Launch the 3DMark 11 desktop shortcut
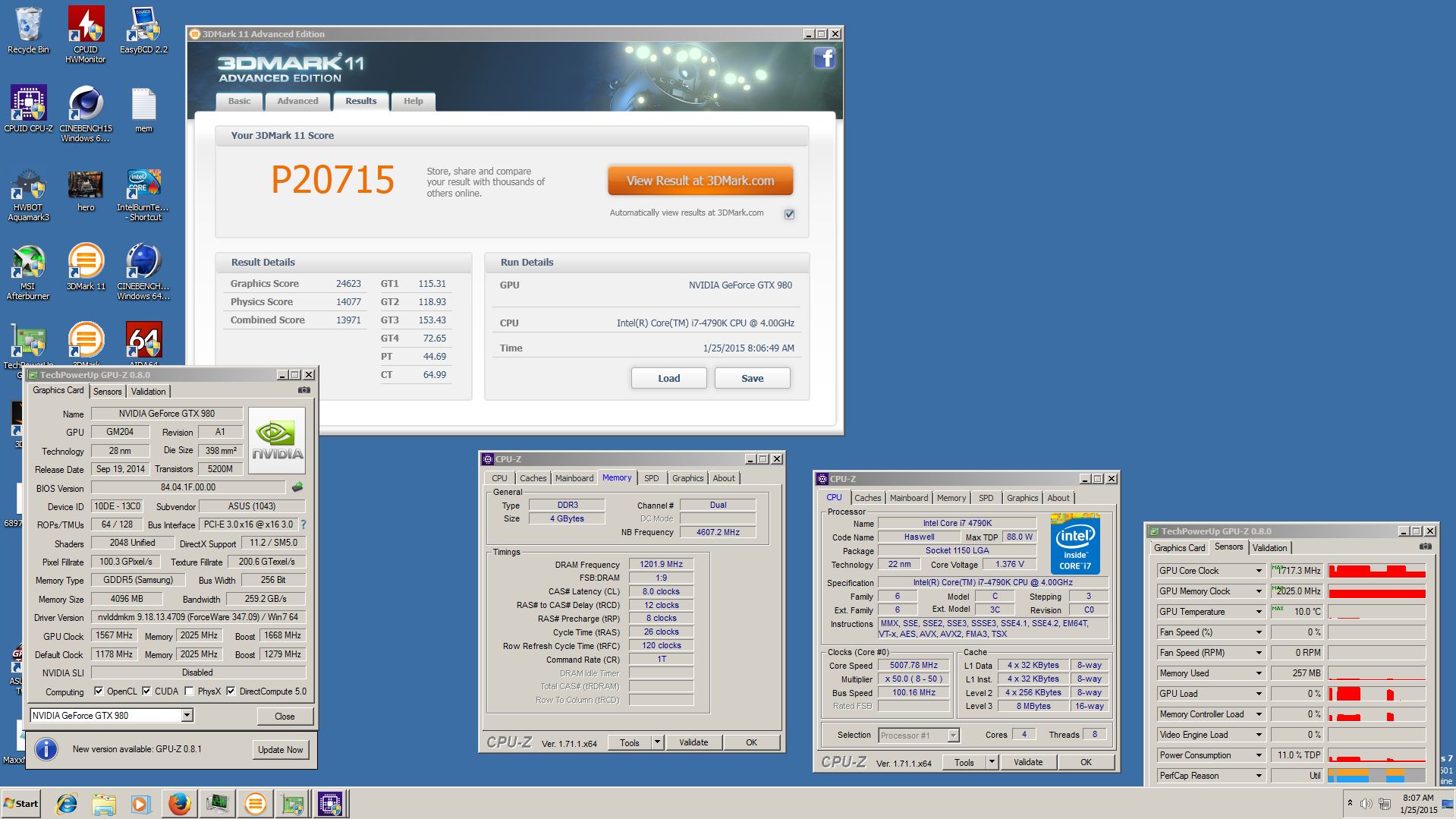This screenshot has width=1456, height=819. tap(86, 267)
